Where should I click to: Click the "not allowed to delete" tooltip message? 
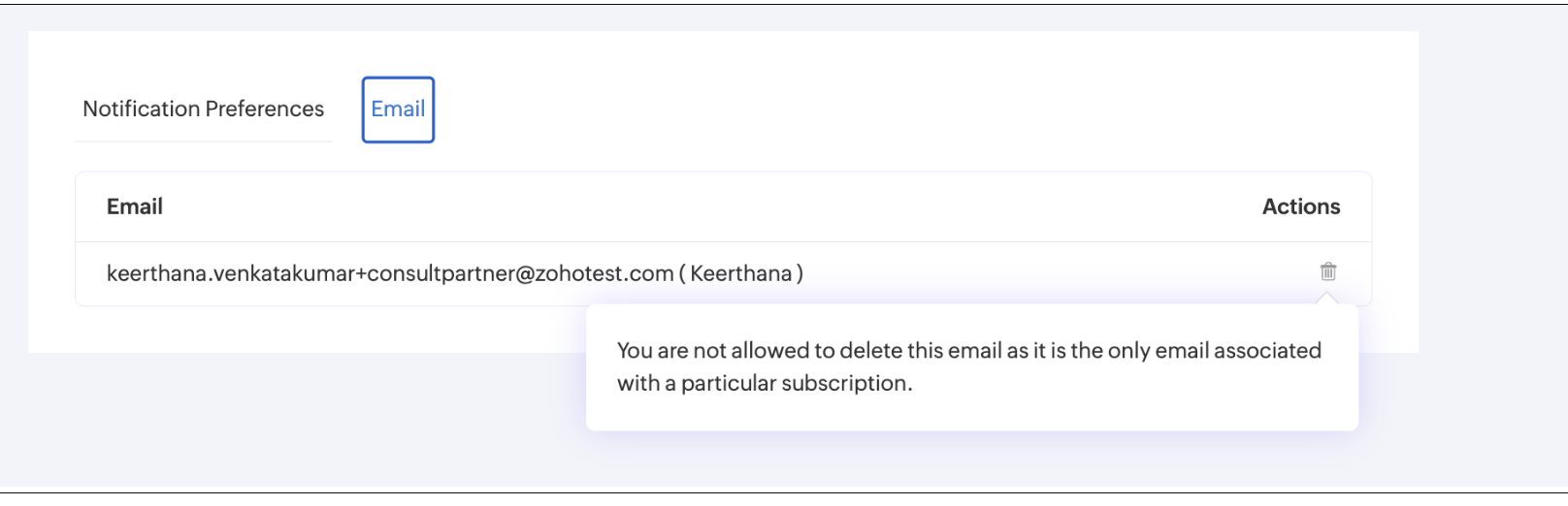click(x=968, y=366)
